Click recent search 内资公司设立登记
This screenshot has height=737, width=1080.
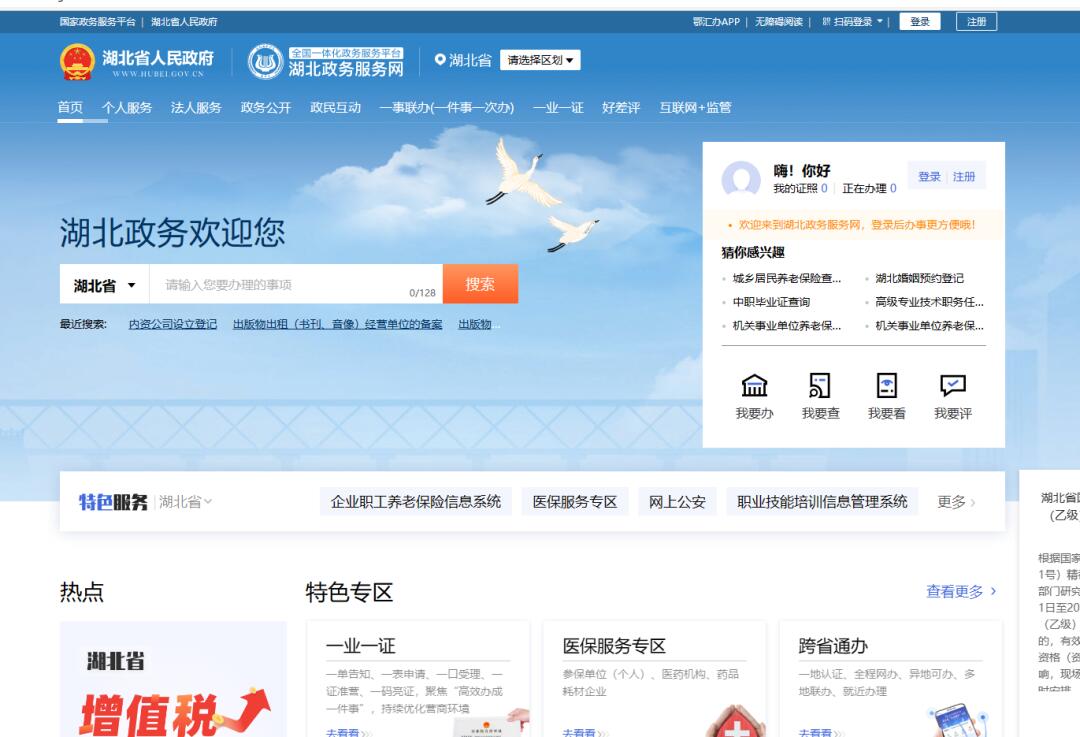click(x=173, y=324)
